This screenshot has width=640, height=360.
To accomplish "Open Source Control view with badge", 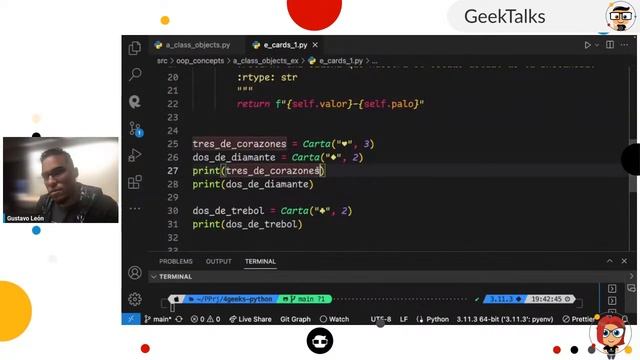I will tap(135, 129).
